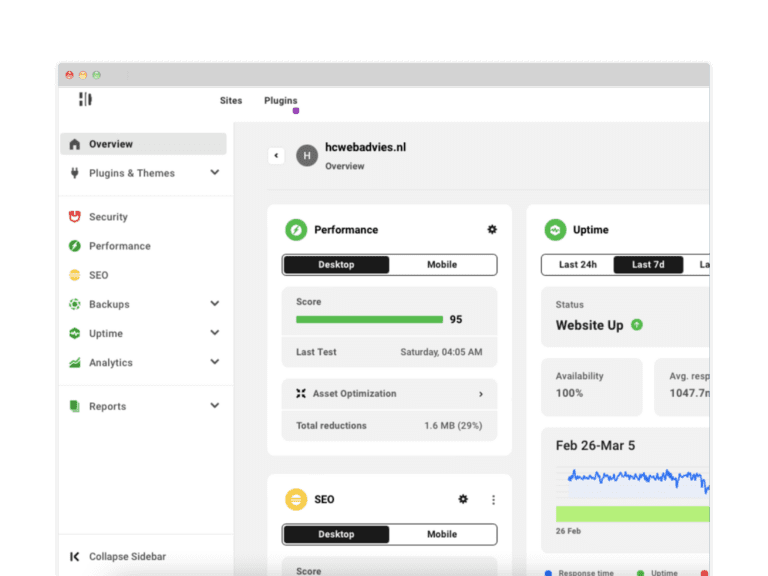The image size is (768, 576).
Task: Click the red Security shield icon
Action: [74, 216]
